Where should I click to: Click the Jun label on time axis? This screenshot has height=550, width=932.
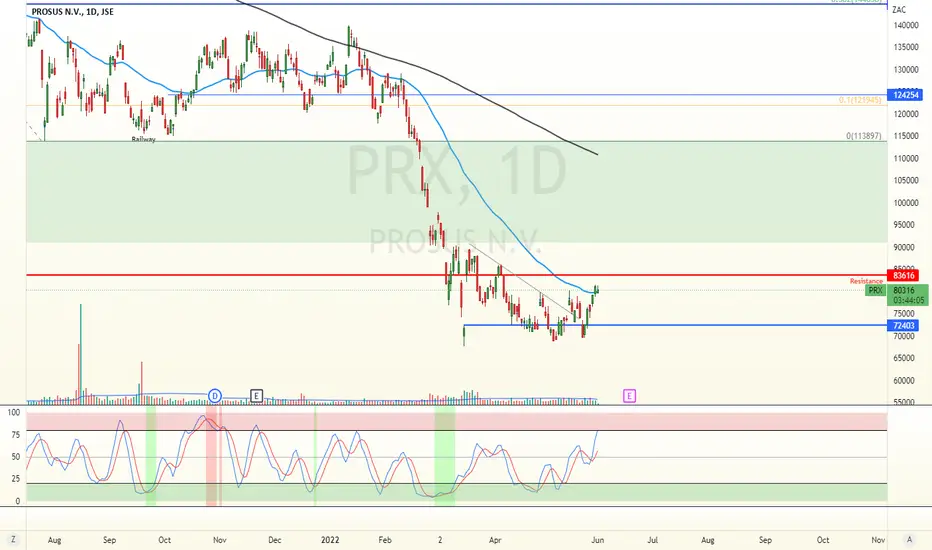[597, 540]
